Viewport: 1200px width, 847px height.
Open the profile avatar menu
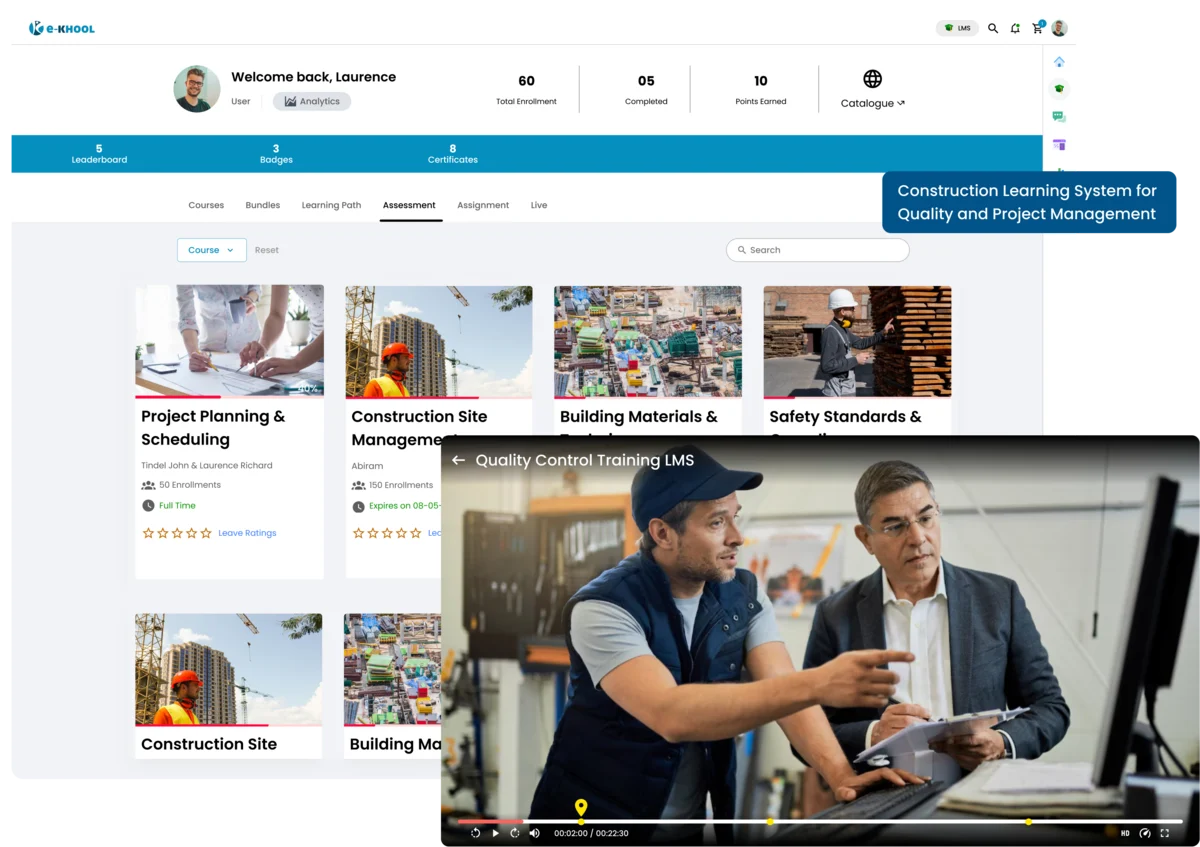pyautogui.click(x=1059, y=28)
